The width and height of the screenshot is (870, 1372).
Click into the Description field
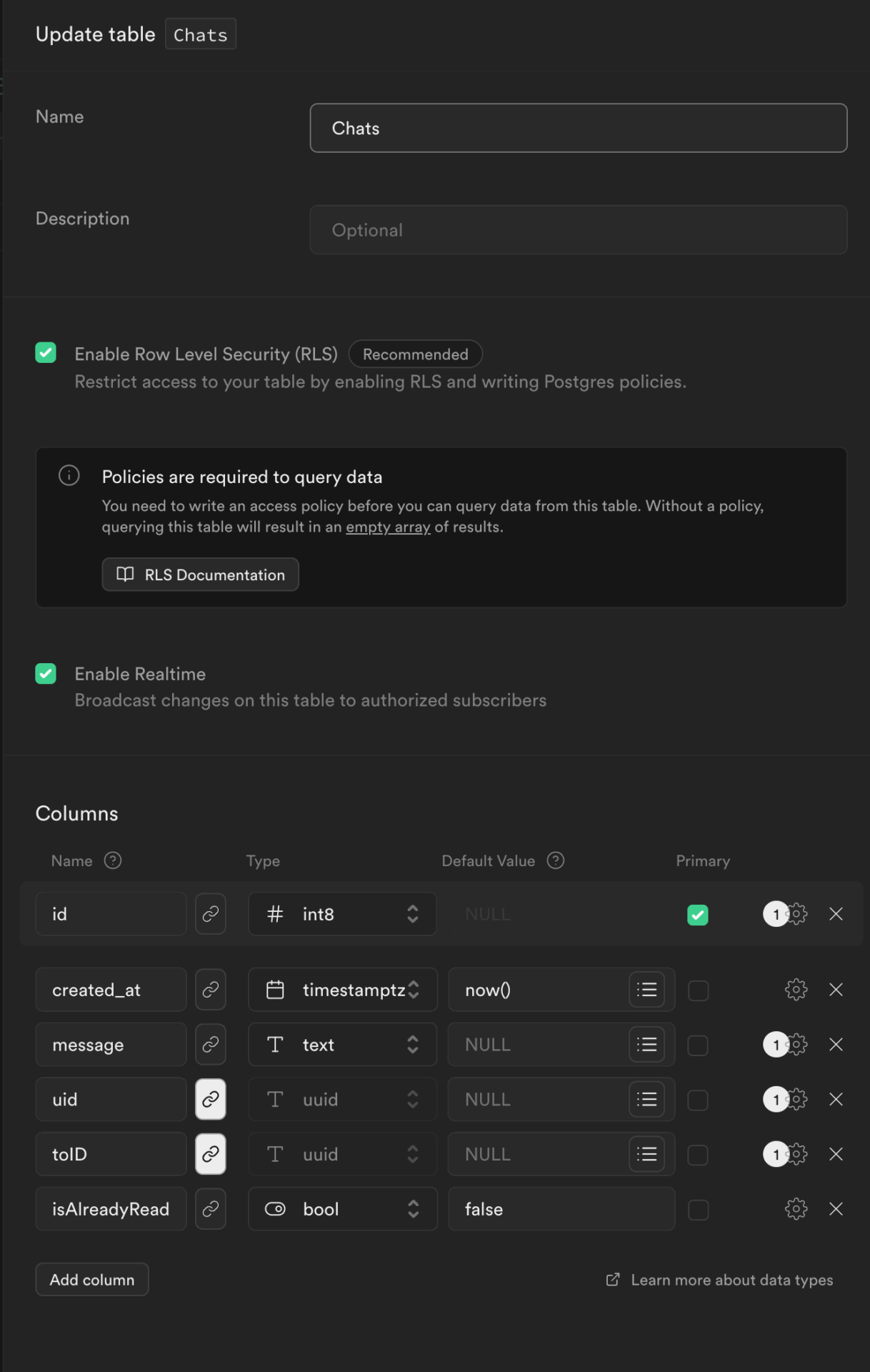pyautogui.click(x=578, y=230)
